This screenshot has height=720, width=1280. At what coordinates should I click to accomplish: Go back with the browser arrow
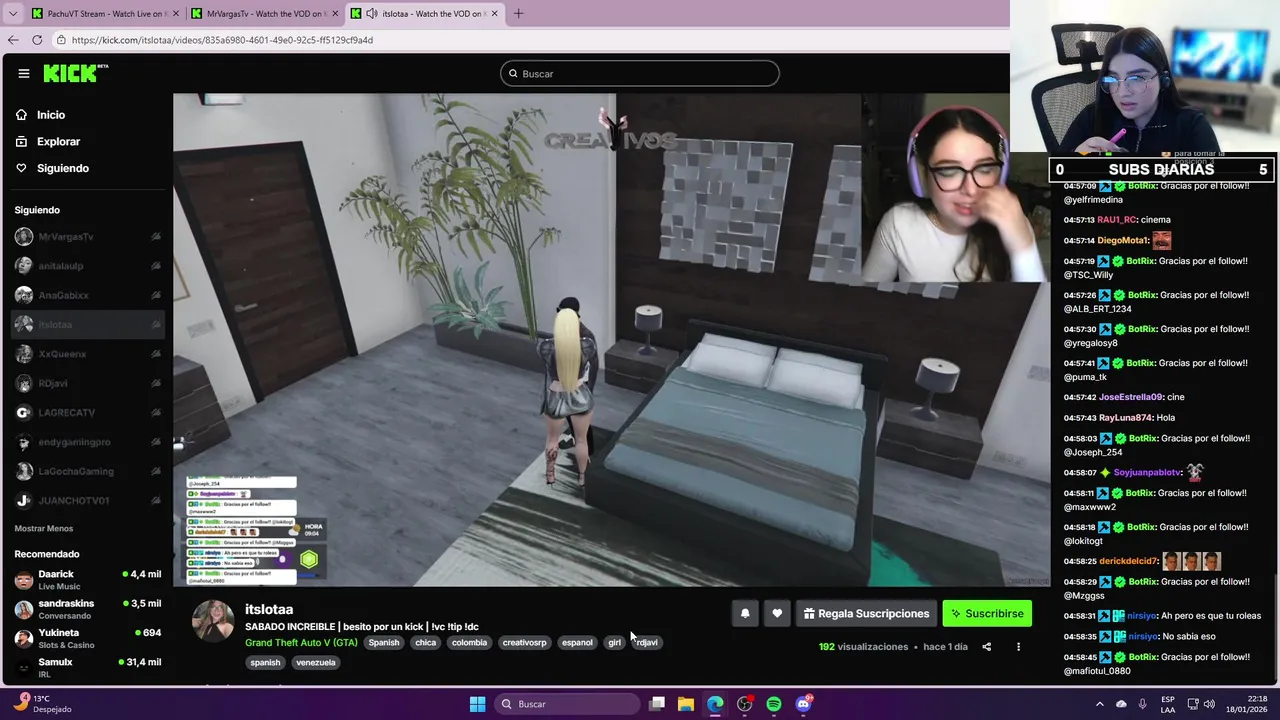[13, 40]
